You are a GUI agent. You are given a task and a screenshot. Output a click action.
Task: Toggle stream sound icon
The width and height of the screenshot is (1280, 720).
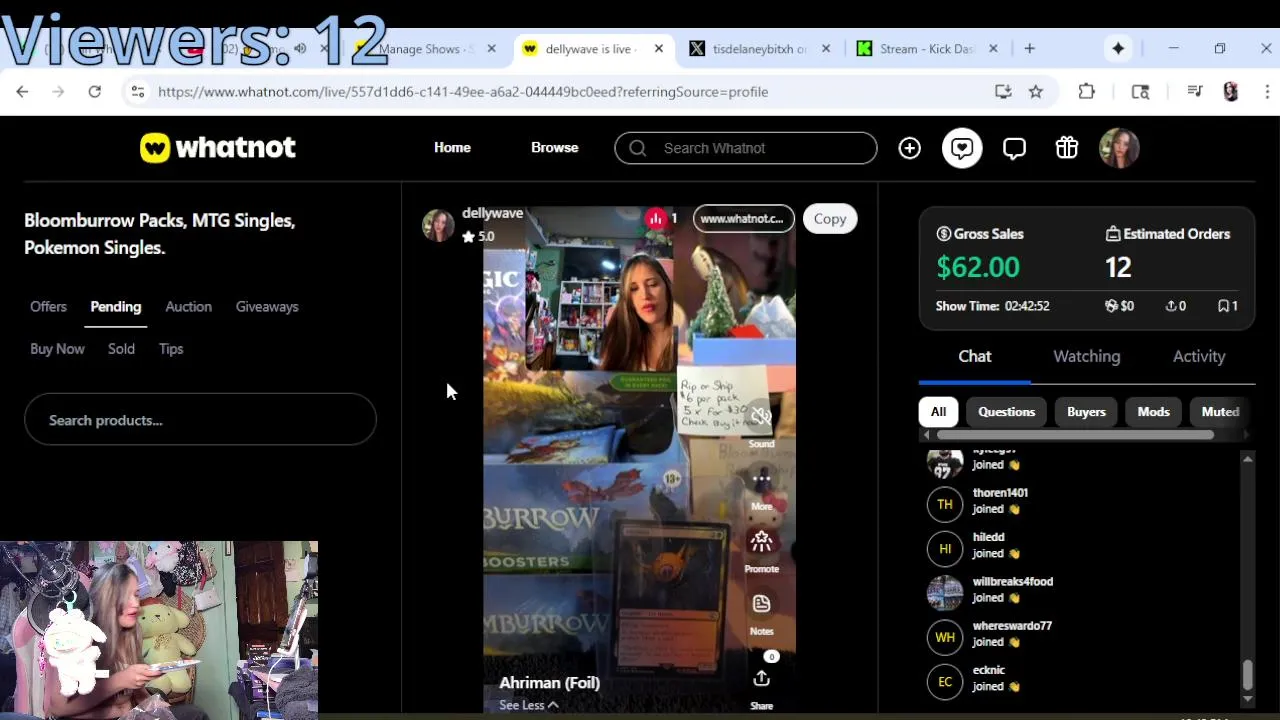tap(761, 417)
